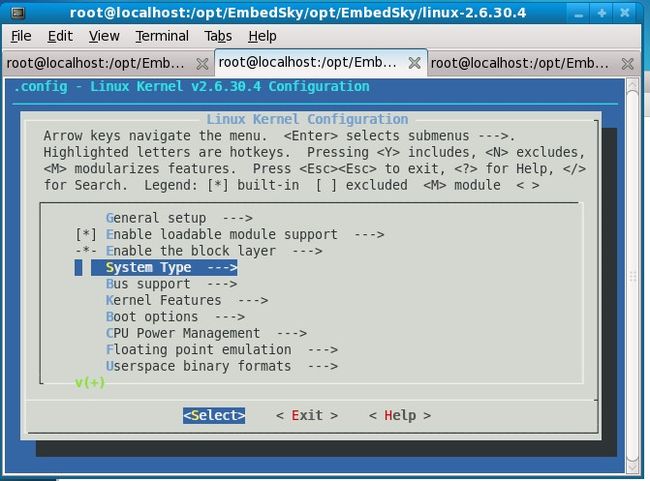Click the v(+) more-items indicator

pyautogui.click(x=90, y=382)
